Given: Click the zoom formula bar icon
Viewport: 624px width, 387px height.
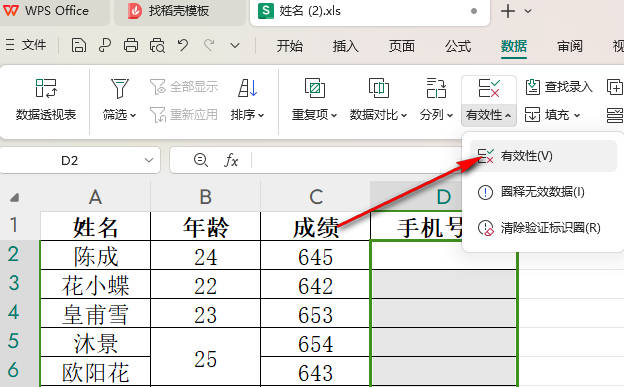Looking at the screenshot, I should (200, 160).
